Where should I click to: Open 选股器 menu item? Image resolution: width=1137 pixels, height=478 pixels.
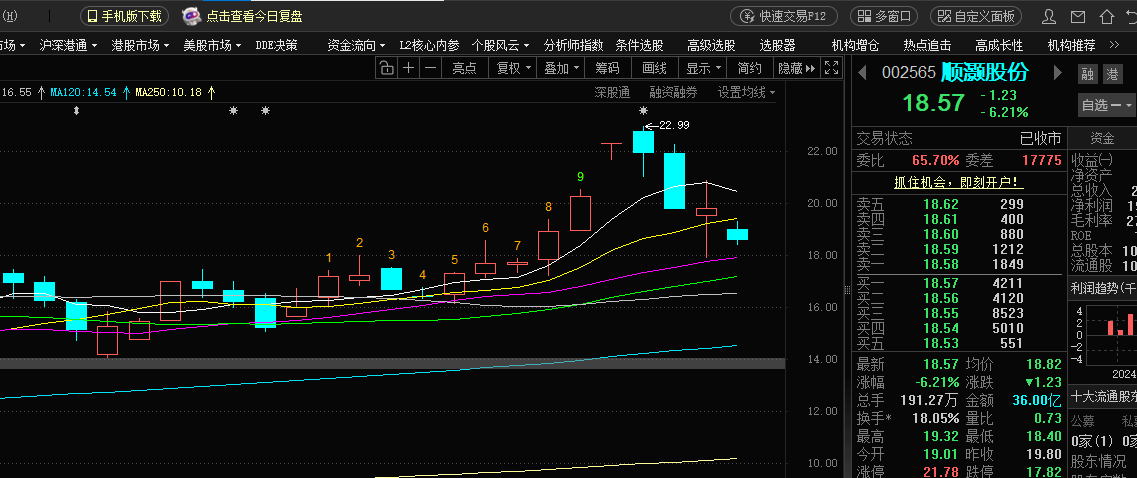(777, 45)
